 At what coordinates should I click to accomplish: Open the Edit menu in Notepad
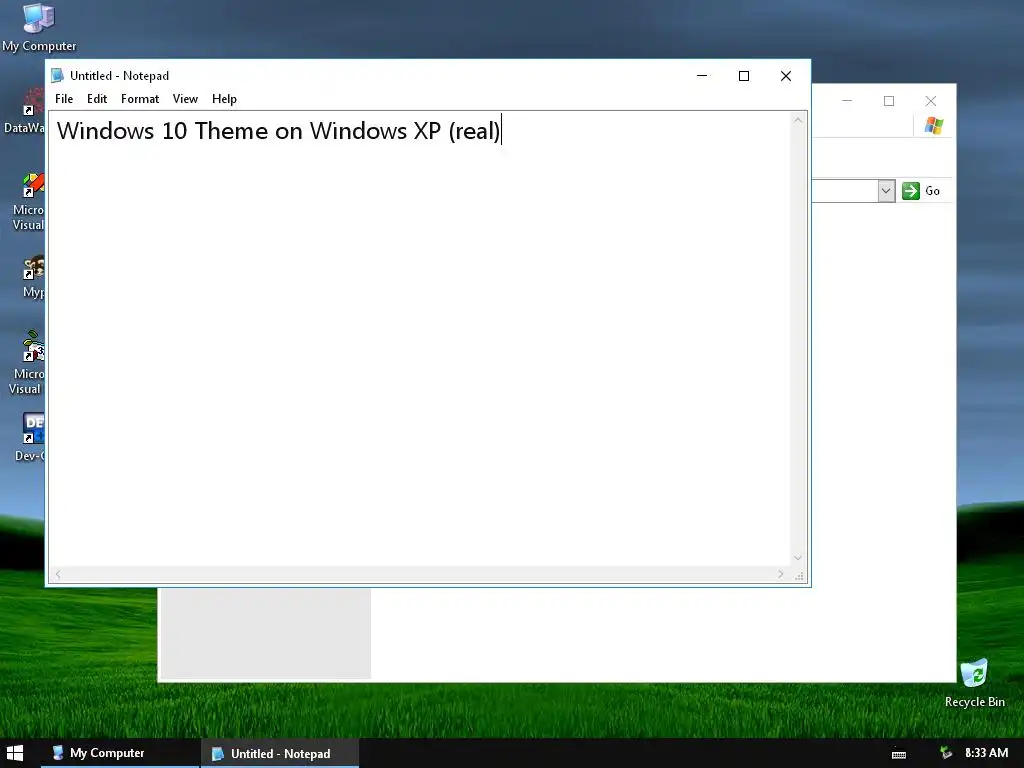click(97, 99)
